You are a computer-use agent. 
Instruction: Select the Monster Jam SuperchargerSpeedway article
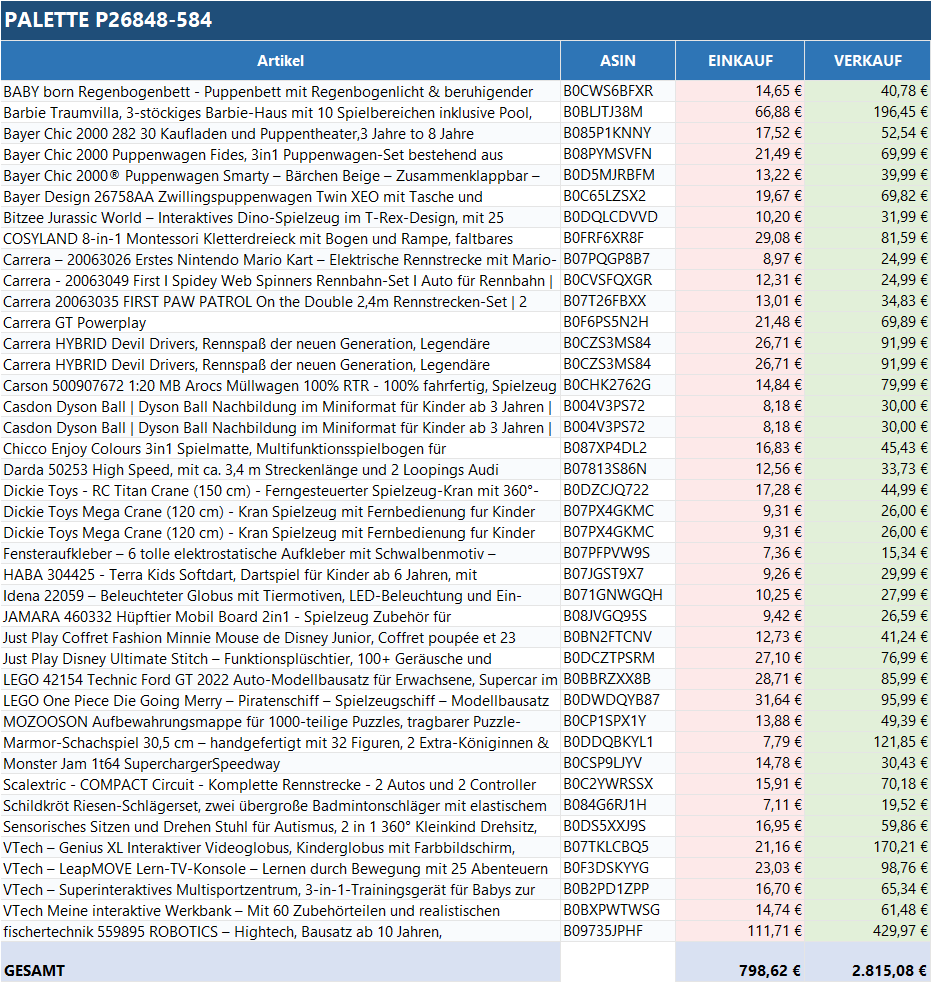(x=141, y=763)
